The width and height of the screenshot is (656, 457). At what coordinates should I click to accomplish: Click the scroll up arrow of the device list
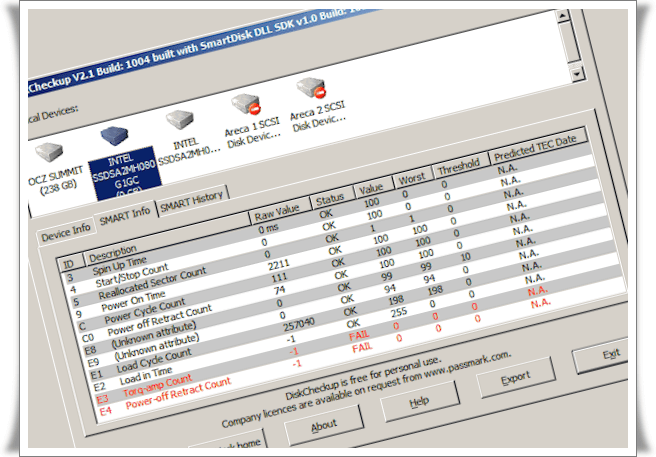[563, 16]
